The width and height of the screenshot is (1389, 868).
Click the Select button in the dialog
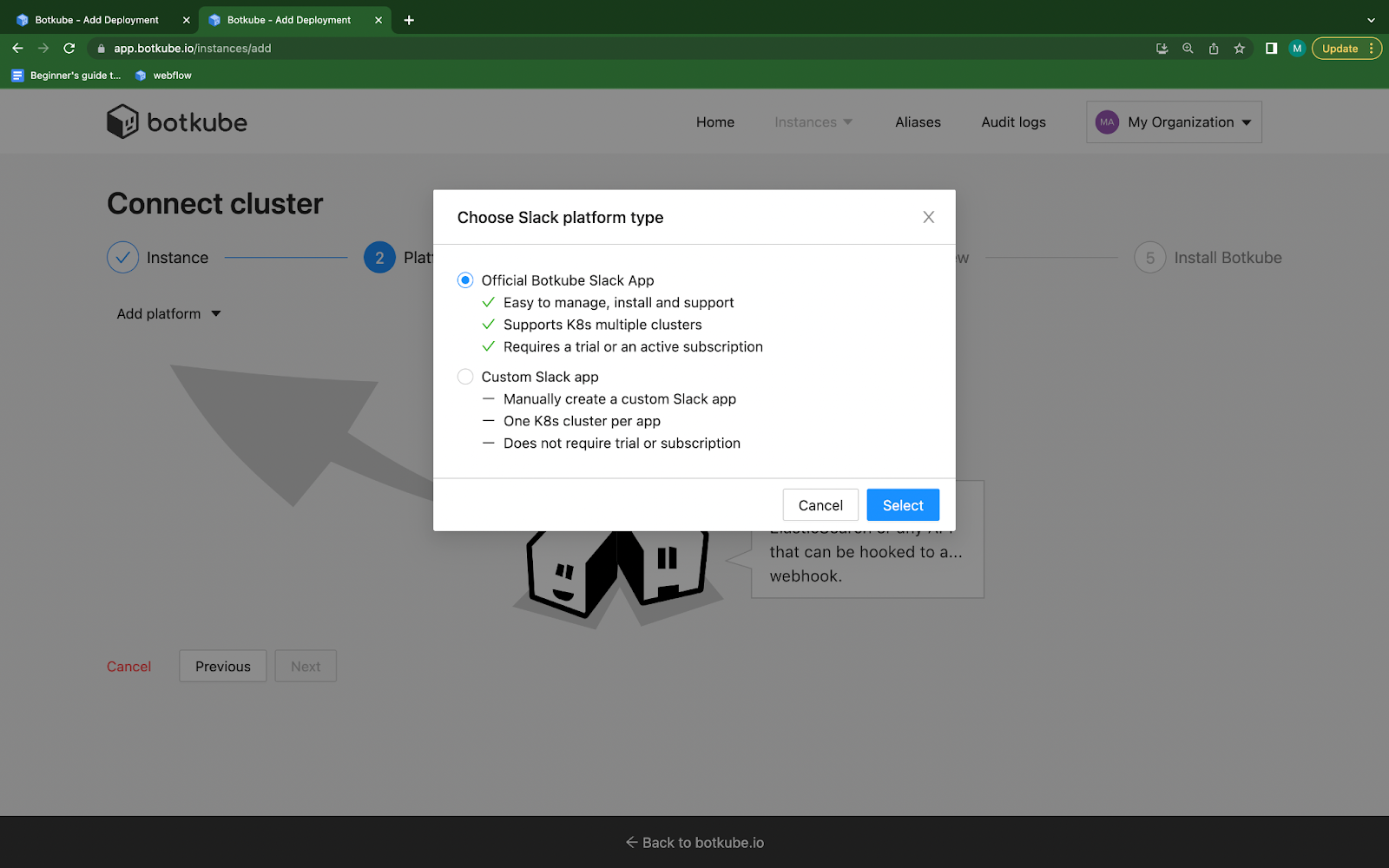point(902,504)
